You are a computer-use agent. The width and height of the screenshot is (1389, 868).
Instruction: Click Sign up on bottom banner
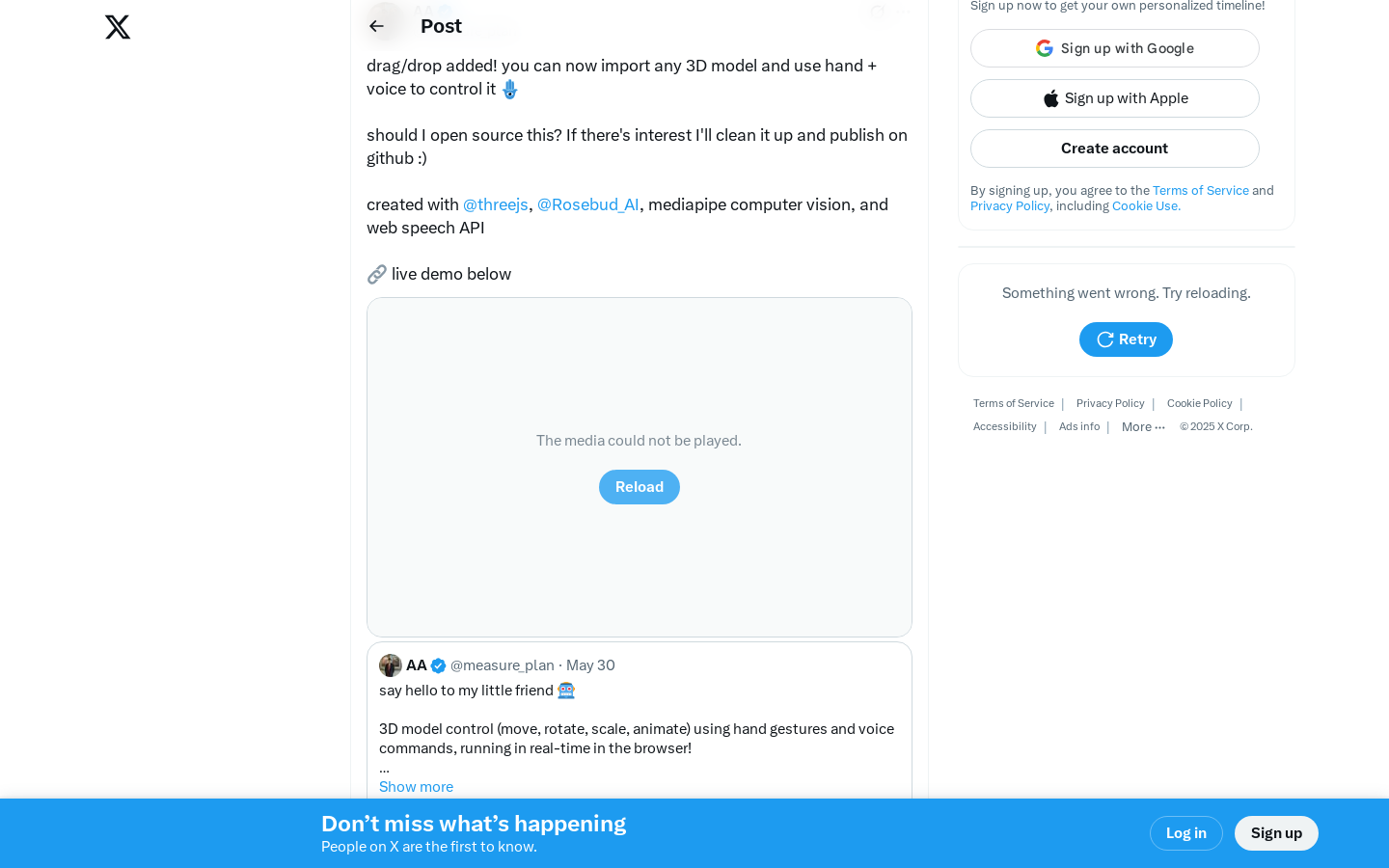pyautogui.click(x=1276, y=833)
